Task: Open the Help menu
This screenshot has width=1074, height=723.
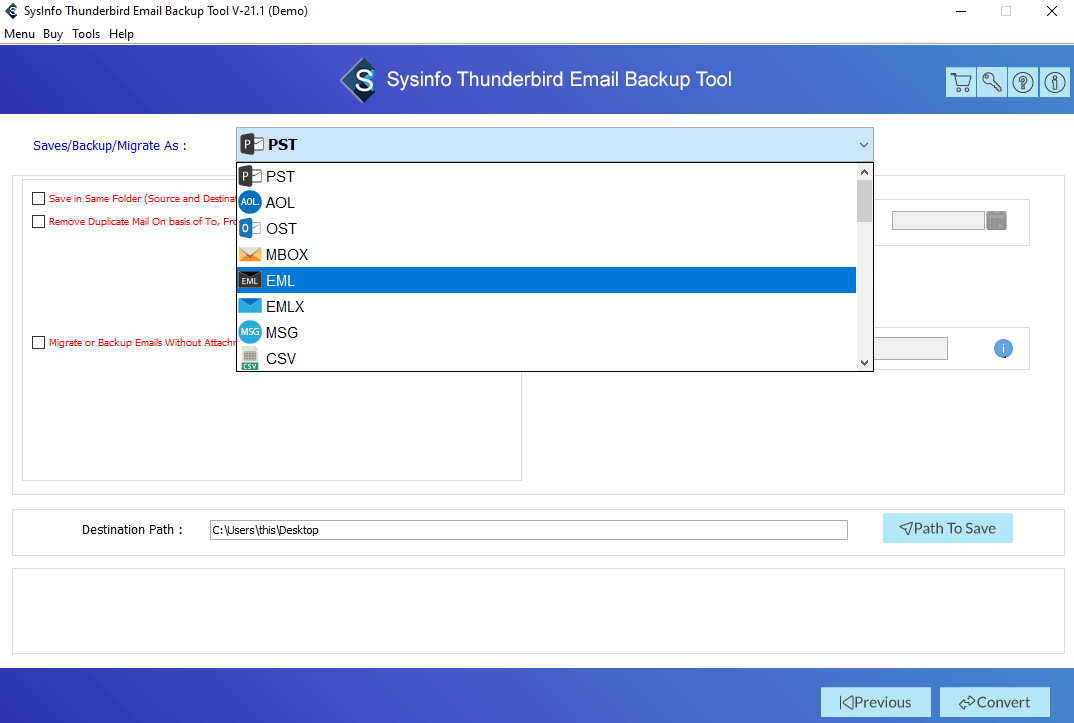Action: [x=121, y=34]
